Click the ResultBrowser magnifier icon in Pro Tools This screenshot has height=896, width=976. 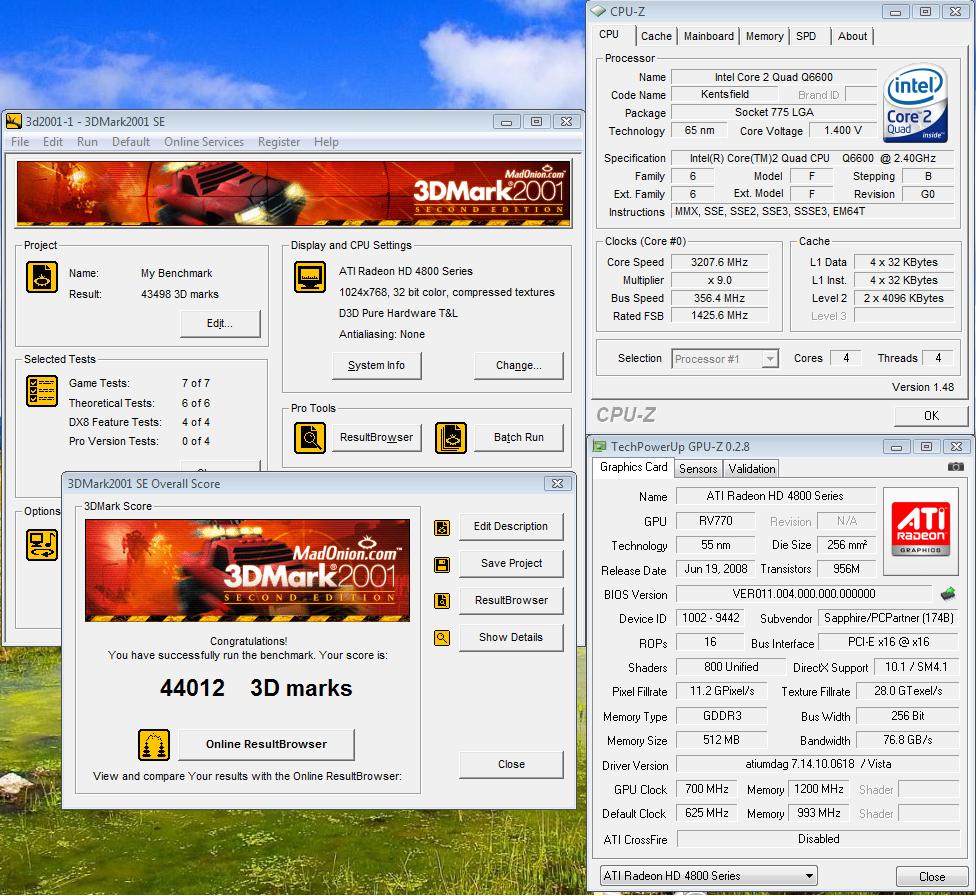click(310, 438)
